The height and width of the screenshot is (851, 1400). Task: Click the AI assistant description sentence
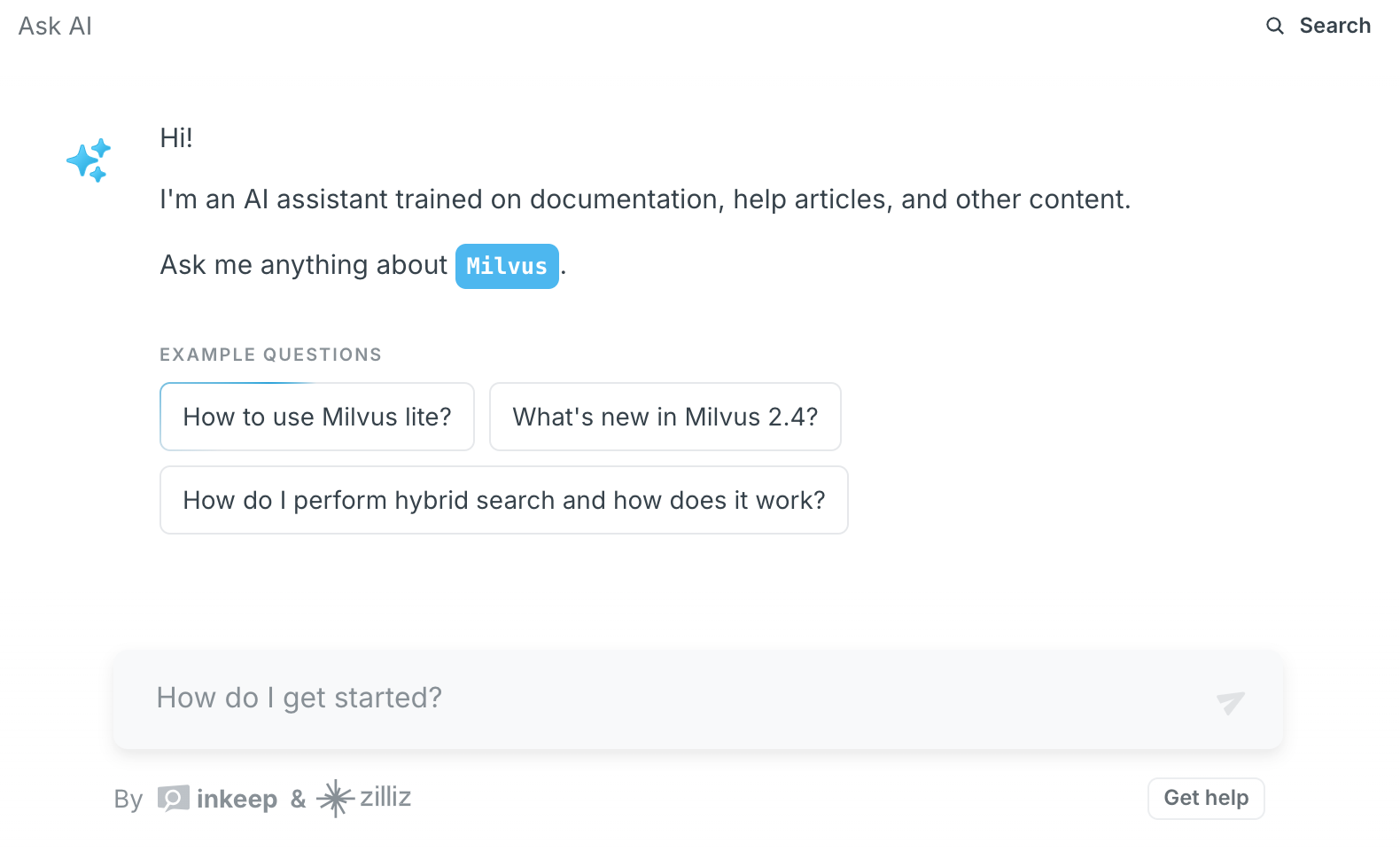pos(644,199)
